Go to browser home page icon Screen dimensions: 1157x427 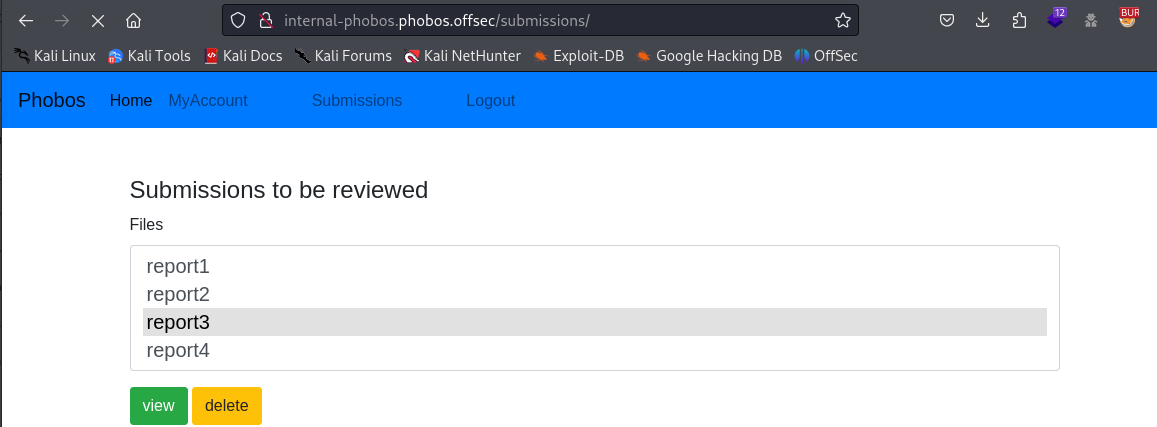coord(133,20)
